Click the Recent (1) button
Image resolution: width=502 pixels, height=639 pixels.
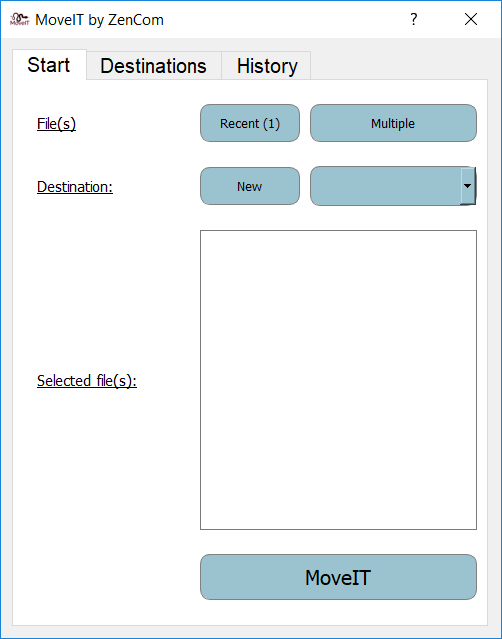pos(250,123)
